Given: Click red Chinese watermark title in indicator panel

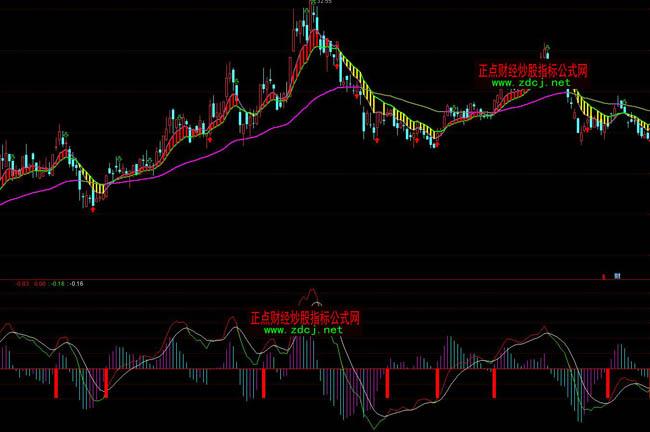Looking at the screenshot, I should (304, 318).
